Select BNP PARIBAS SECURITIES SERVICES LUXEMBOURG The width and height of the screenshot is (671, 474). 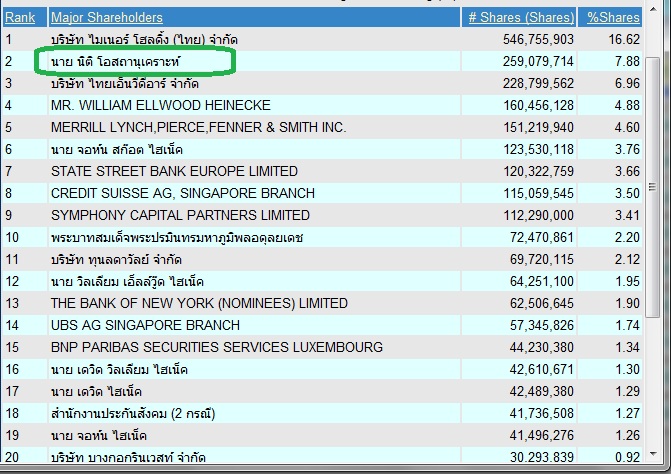pos(217,347)
